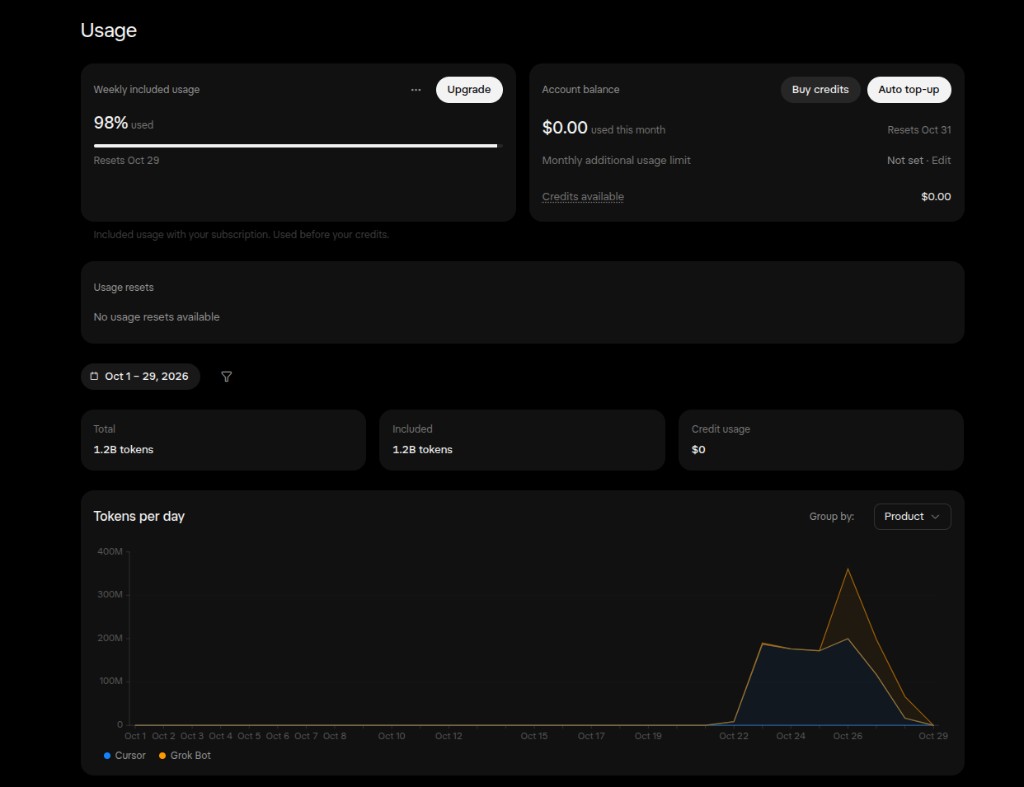Viewport: 1024px width, 787px height.
Task: Click the Usage page heading
Action: click(x=108, y=30)
